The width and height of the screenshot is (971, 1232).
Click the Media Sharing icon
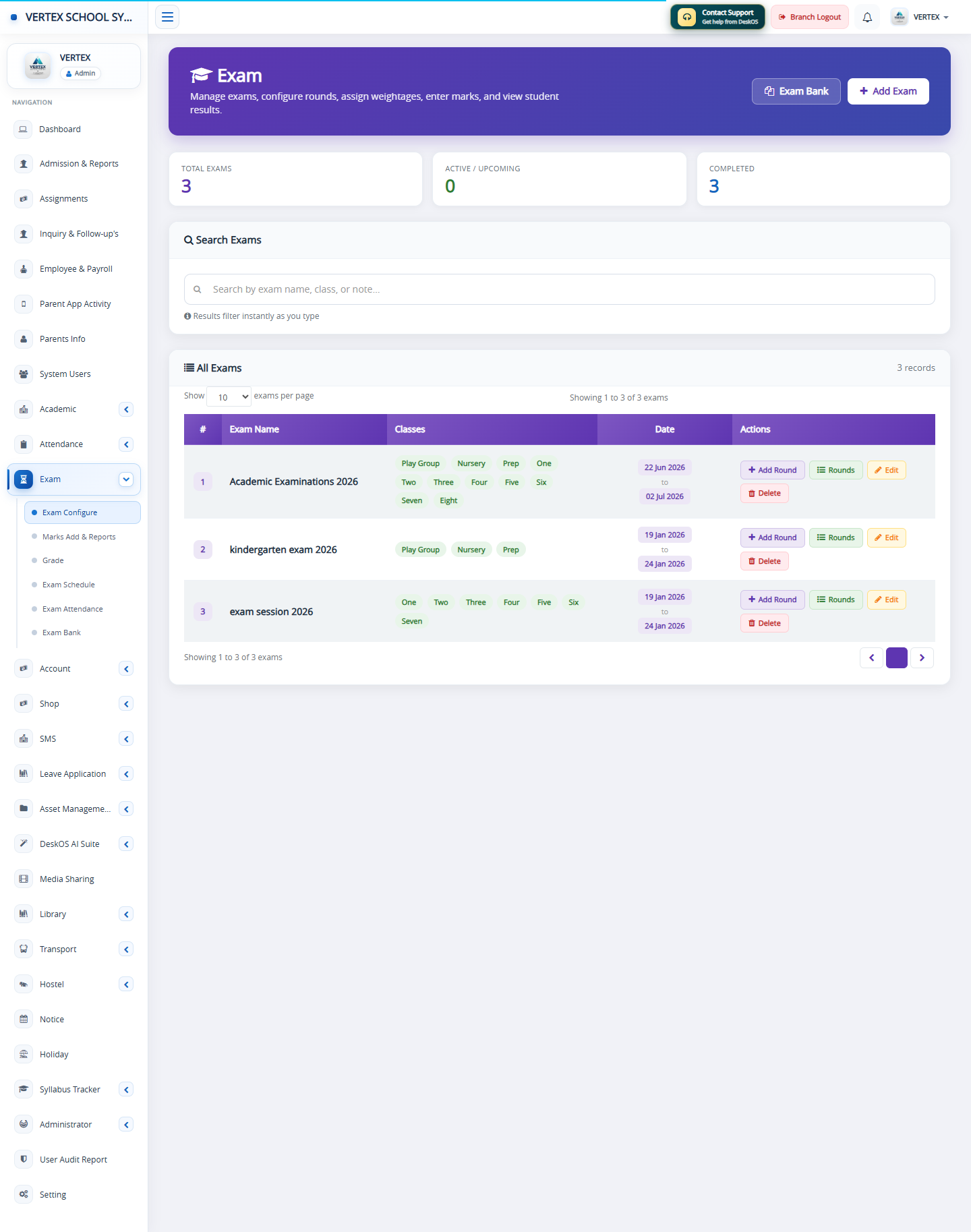click(x=24, y=879)
